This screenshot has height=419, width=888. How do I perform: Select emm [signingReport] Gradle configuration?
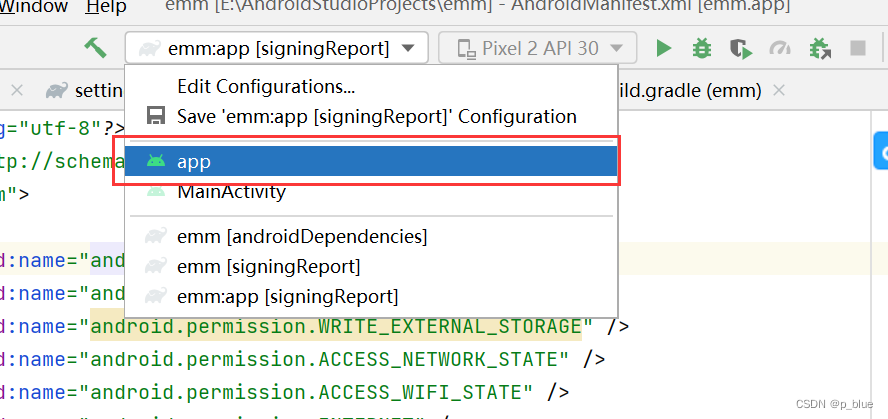[x=371, y=266]
